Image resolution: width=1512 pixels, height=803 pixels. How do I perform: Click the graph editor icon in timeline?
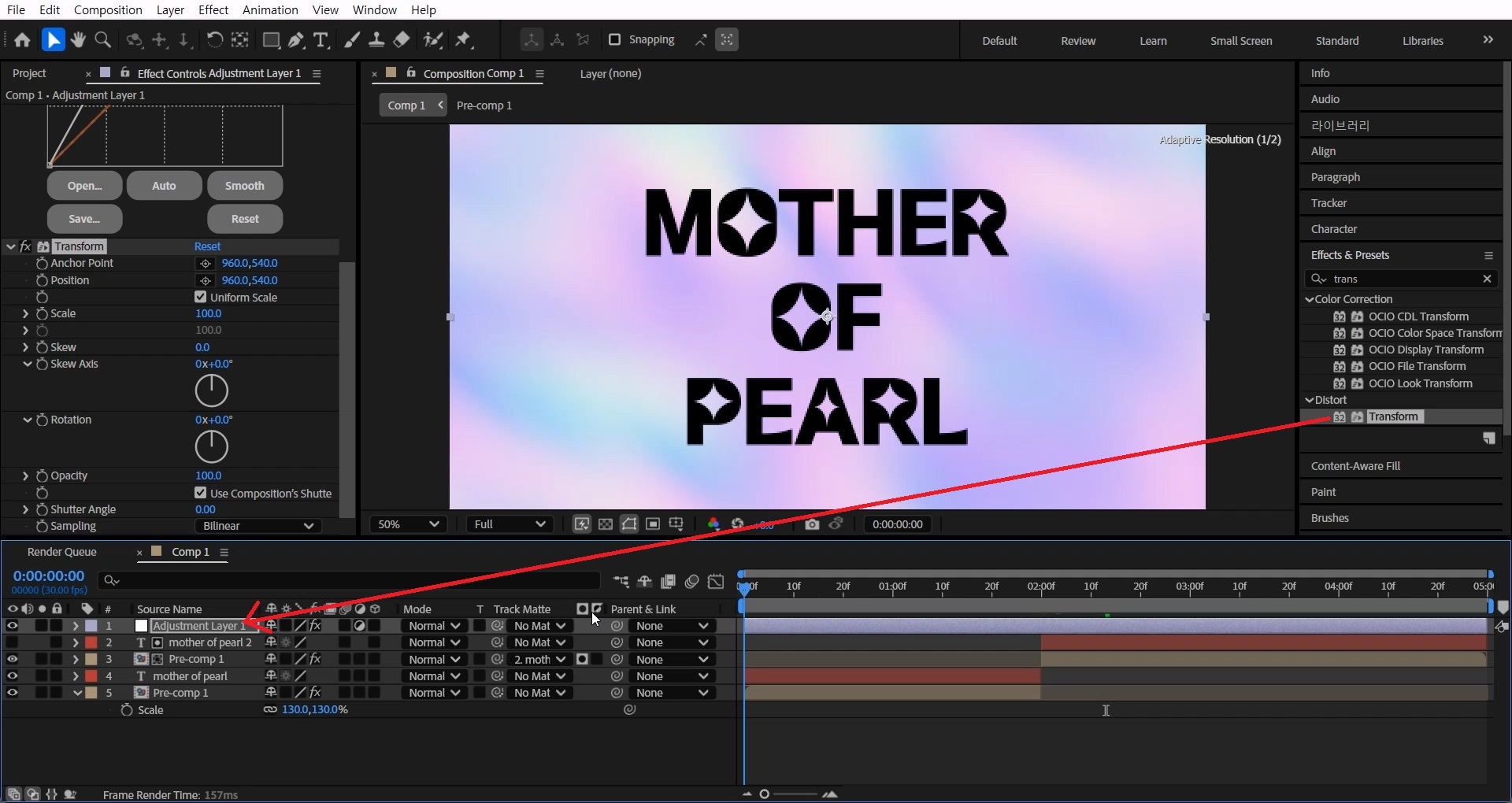click(x=716, y=582)
